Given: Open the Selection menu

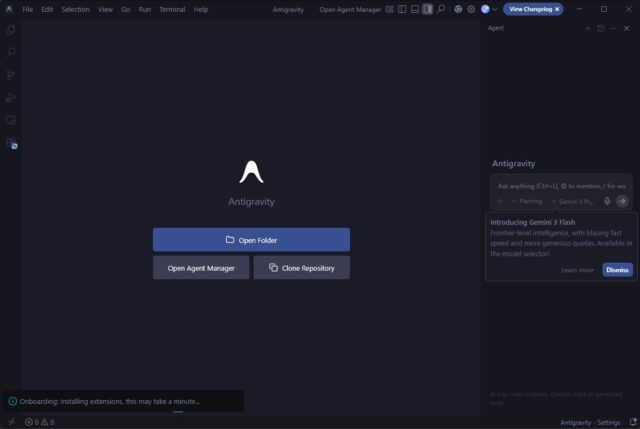Looking at the screenshot, I should [75, 9].
